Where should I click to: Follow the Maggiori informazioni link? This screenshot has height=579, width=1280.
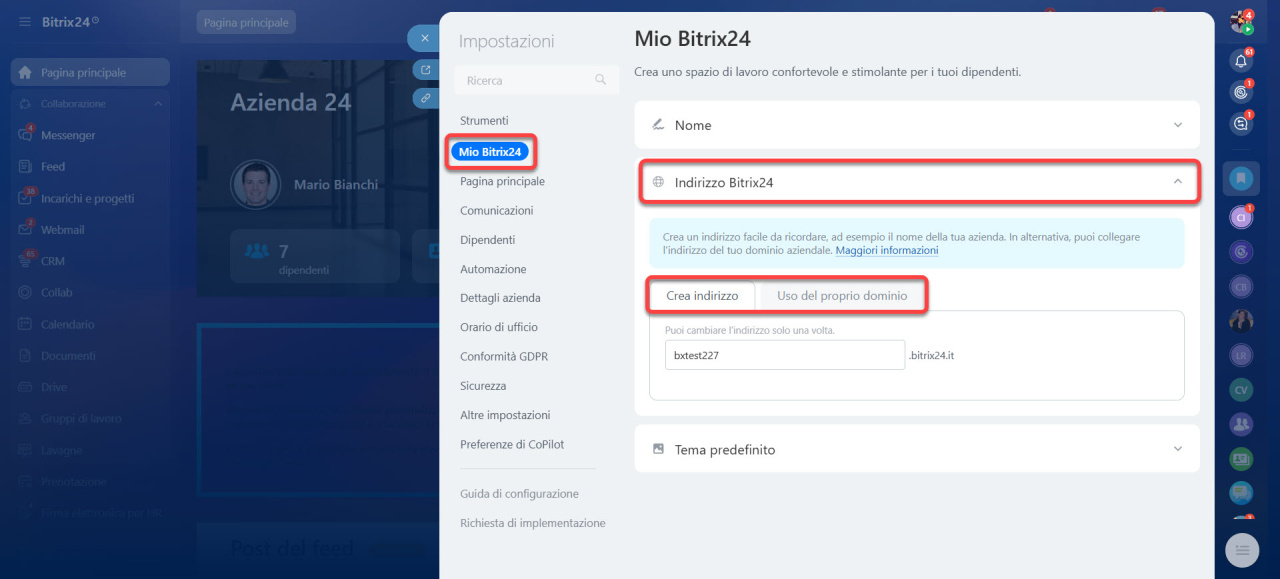[886, 250]
